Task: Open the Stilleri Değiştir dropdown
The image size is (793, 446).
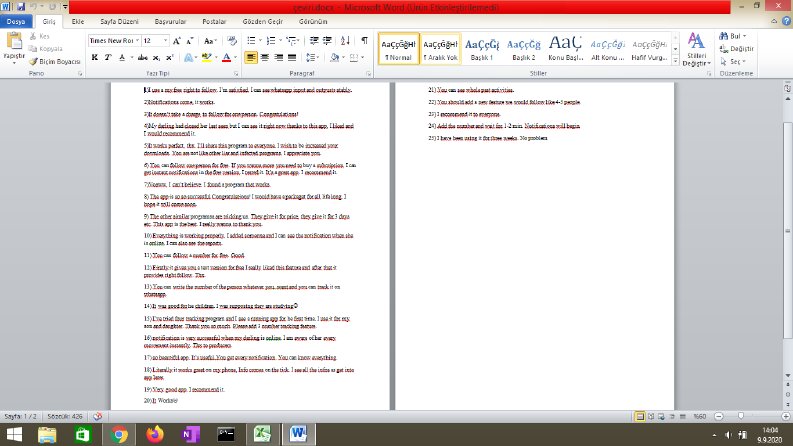Action: click(696, 50)
